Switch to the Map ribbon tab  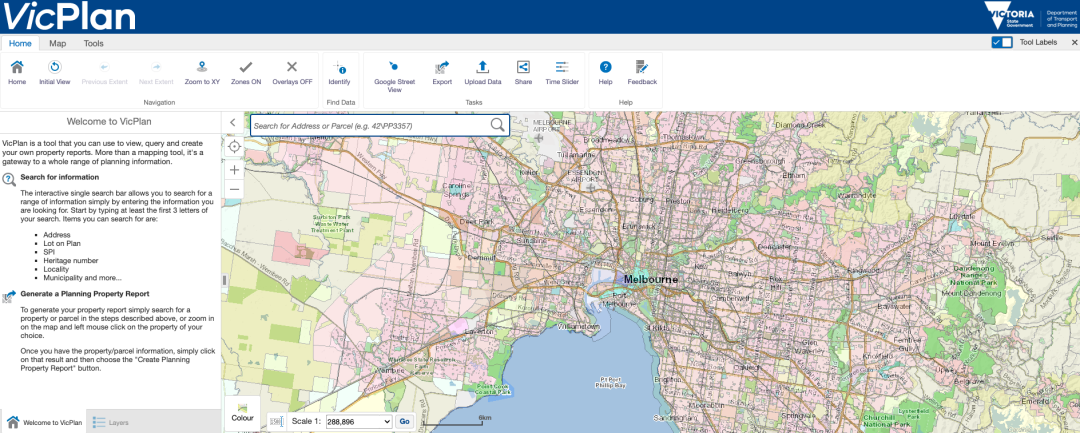pos(58,43)
